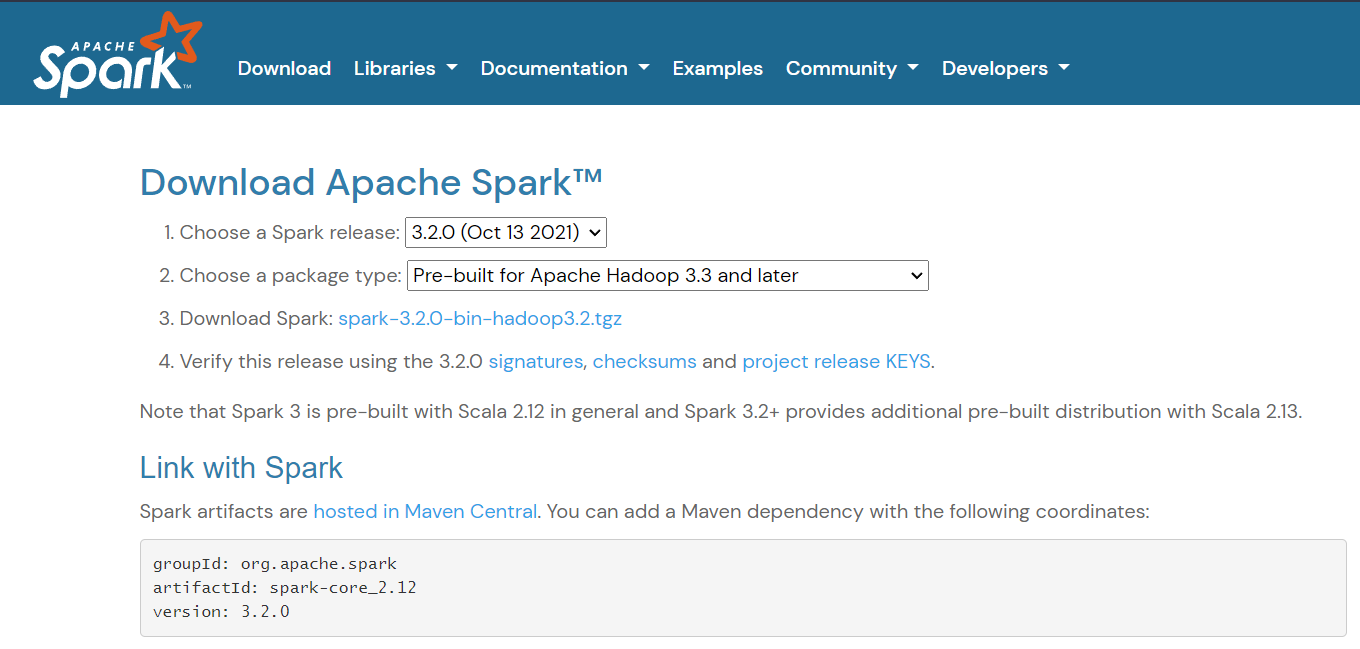Open the Download nav link
1360x649 pixels.
tap(284, 68)
